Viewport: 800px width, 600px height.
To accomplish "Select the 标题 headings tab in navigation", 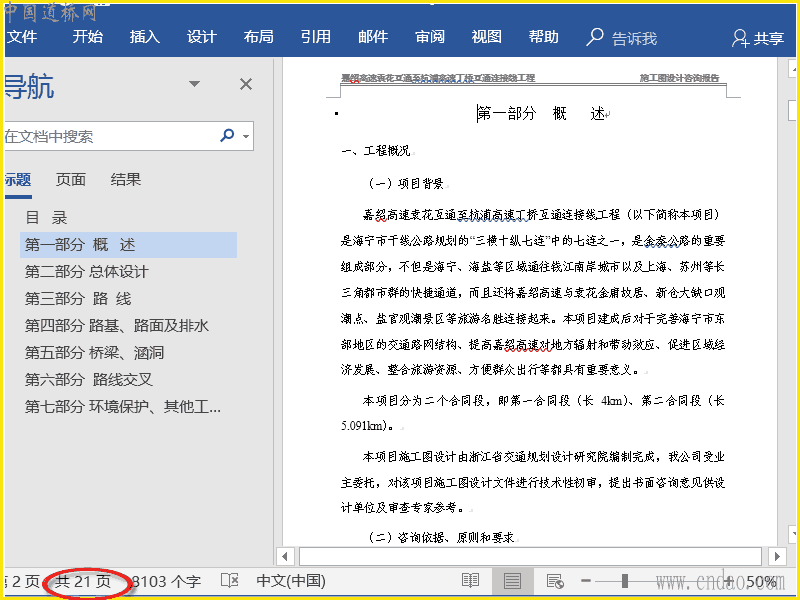I will click(x=18, y=180).
